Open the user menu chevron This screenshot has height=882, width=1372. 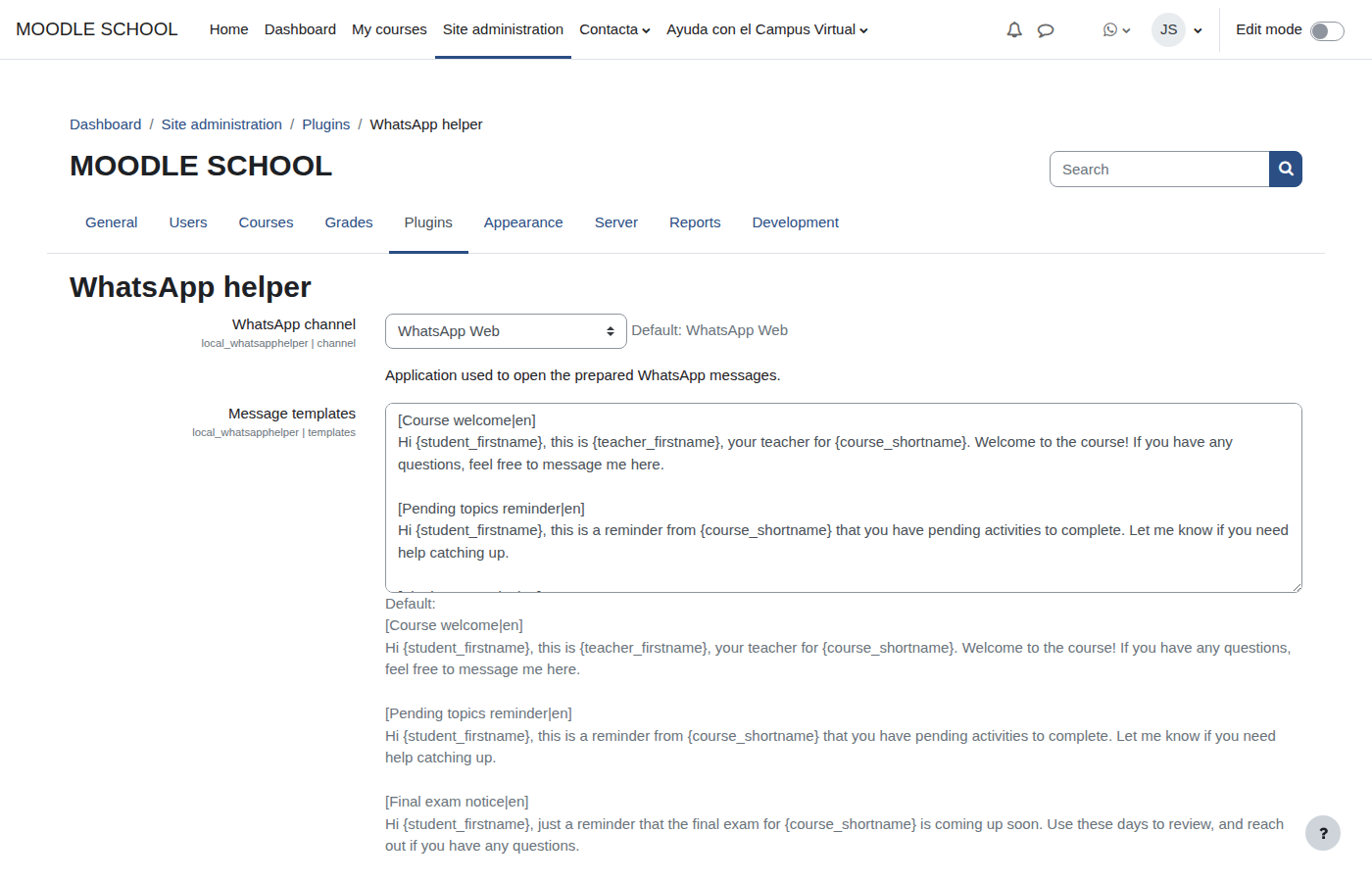[1198, 30]
